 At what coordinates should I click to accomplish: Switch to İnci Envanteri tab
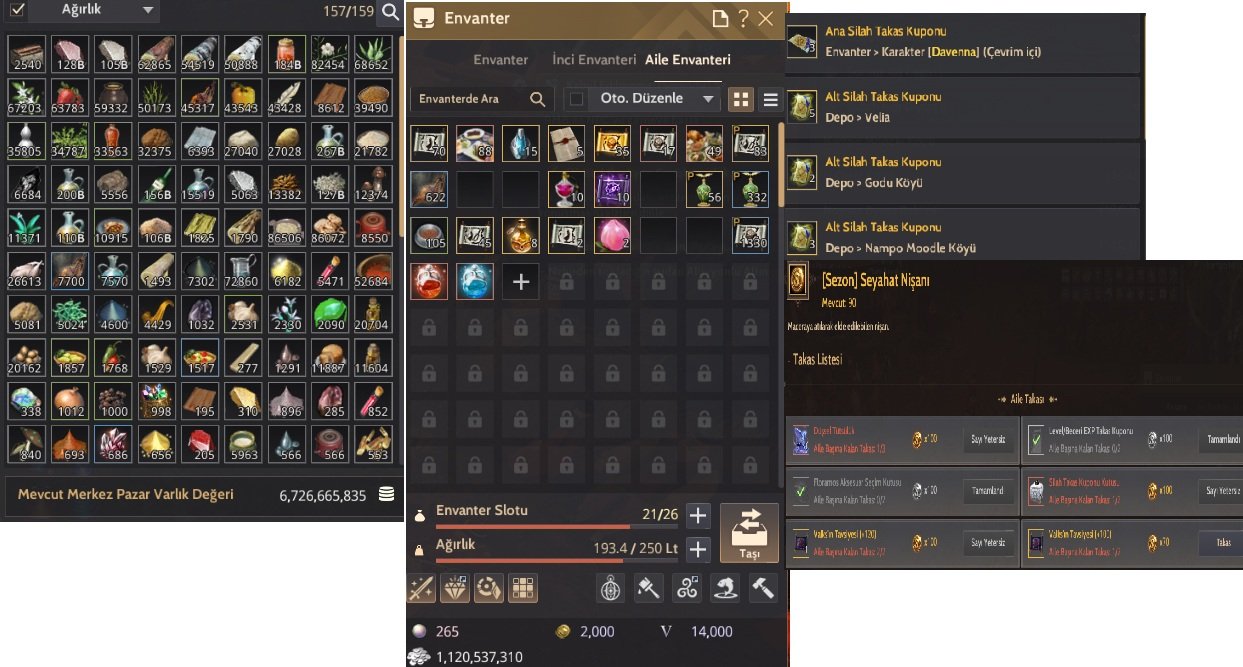[x=594, y=60]
